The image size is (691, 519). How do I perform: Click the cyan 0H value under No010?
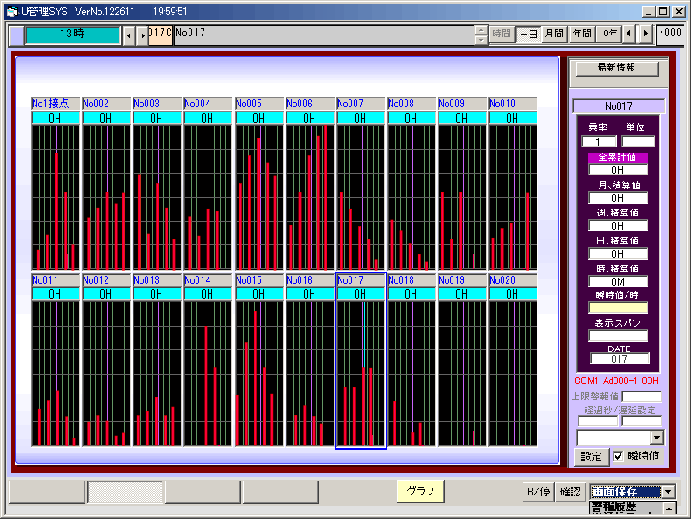click(x=513, y=118)
